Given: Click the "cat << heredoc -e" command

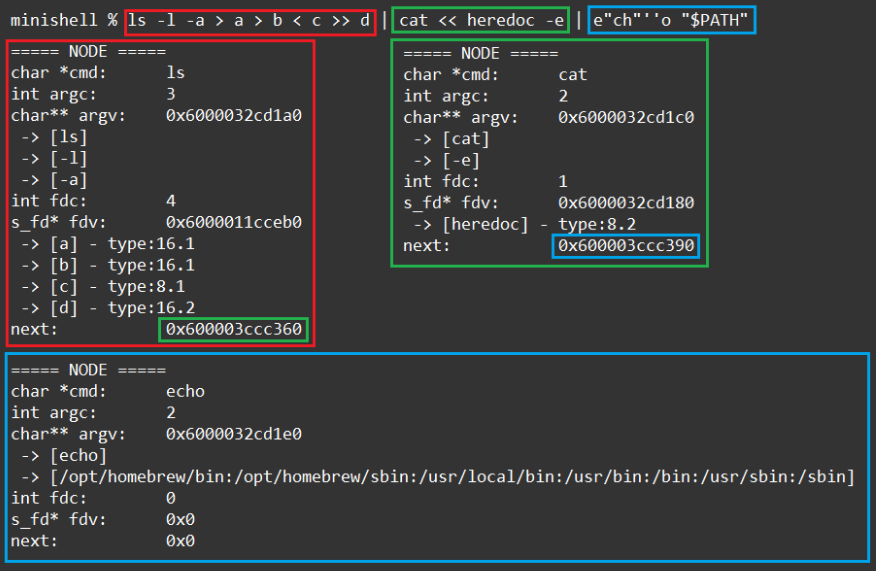Looking at the screenshot, I should [x=480, y=20].
